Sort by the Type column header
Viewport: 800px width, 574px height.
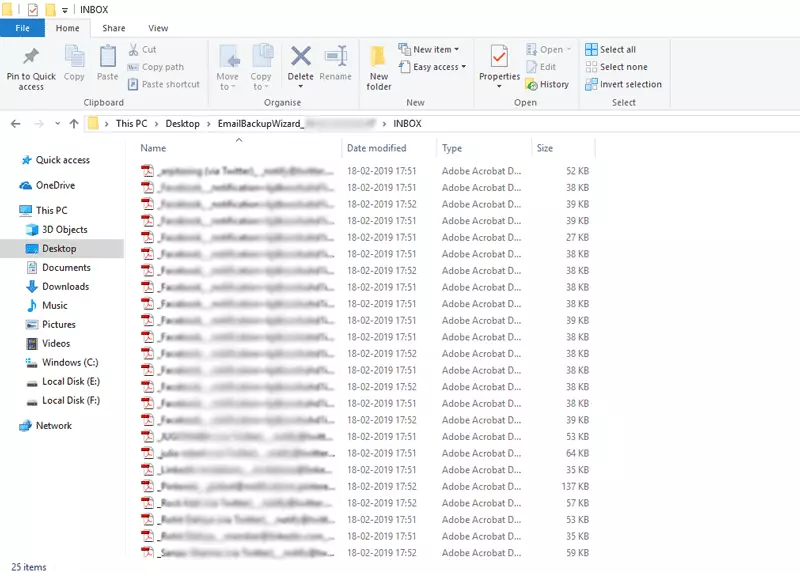tap(452, 148)
